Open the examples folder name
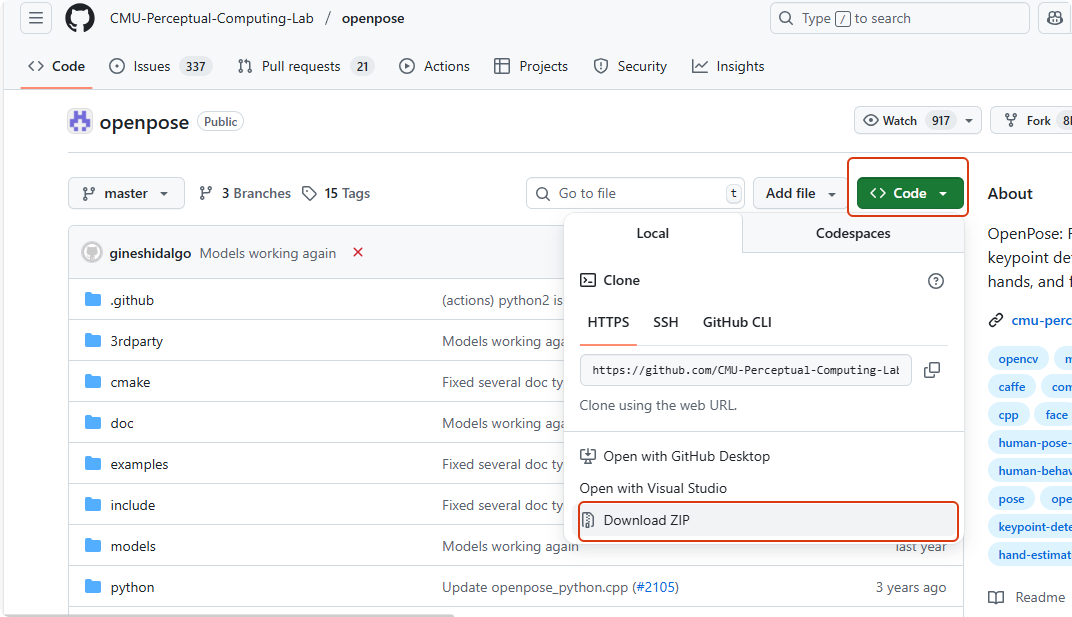The width and height of the screenshot is (1072, 617). click(139, 464)
